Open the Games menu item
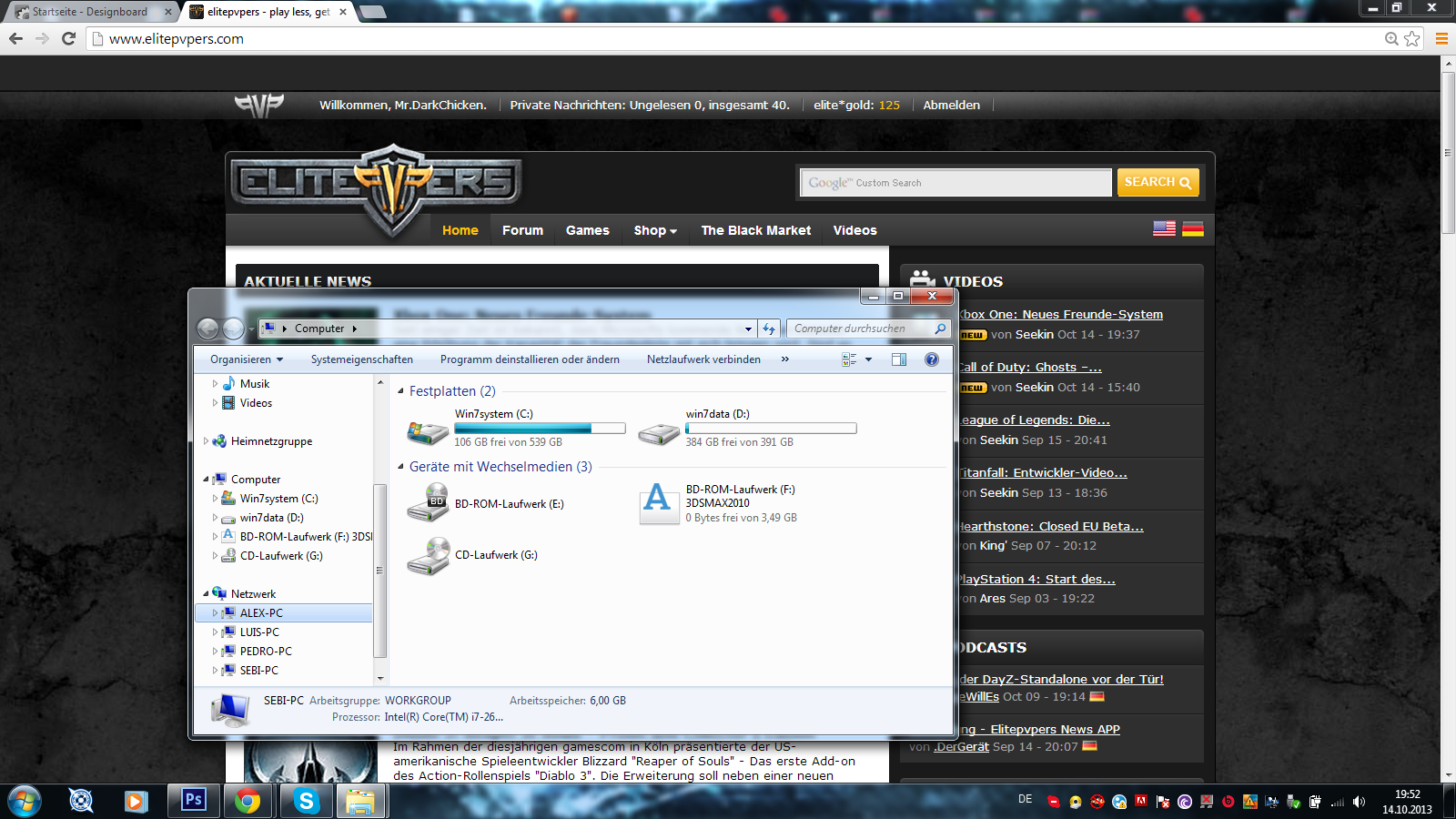 (x=588, y=230)
